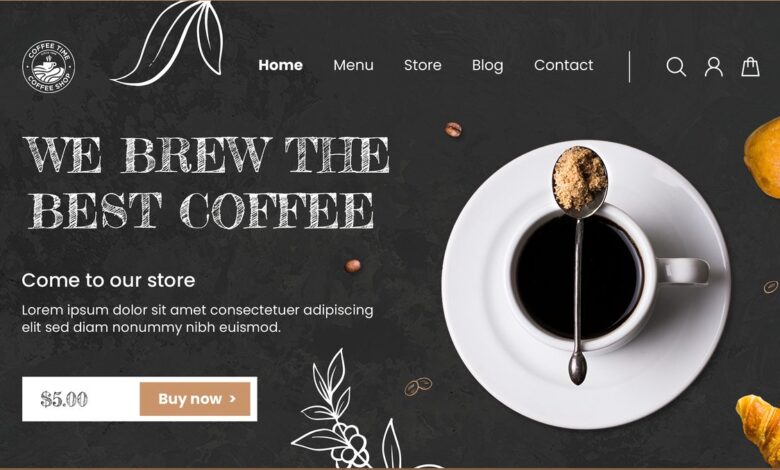Select Contact in the navigation bar

pyautogui.click(x=564, y=65)
